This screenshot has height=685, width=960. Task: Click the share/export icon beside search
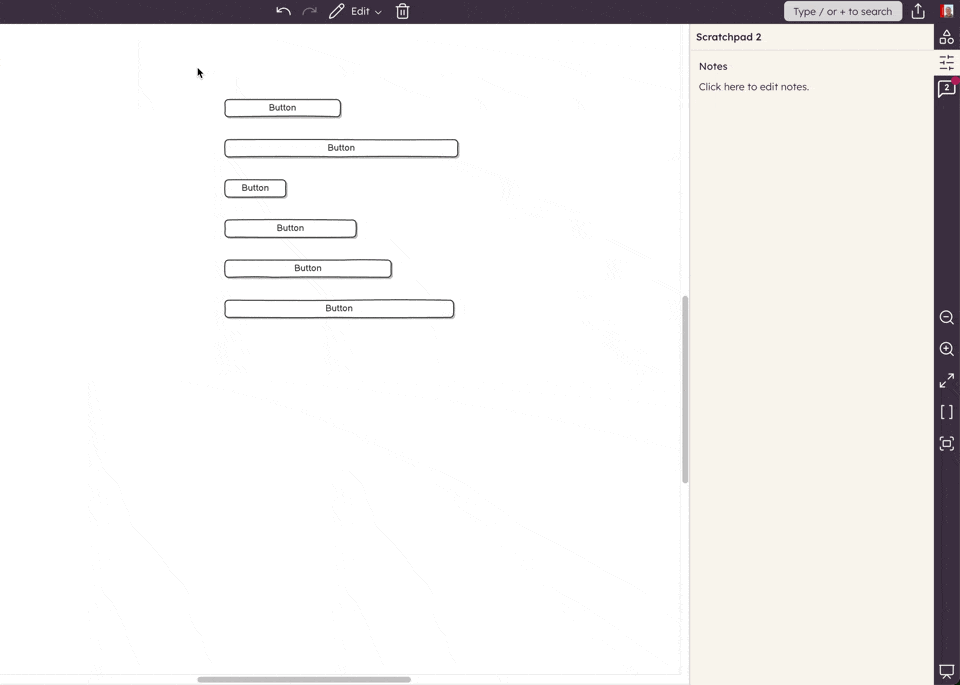pyautogui.click(x=918, y=11)
